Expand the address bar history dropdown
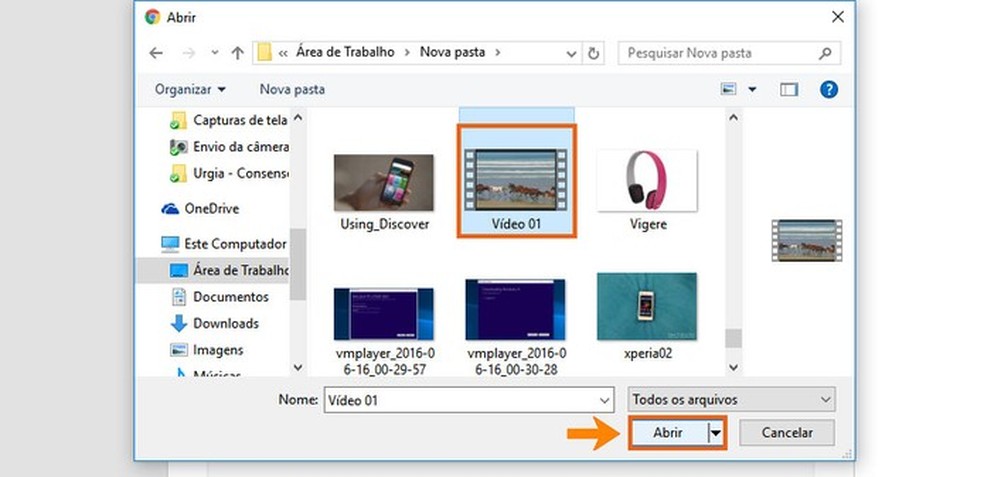Viewport: 984px width, 477px height. pos(571,53)
